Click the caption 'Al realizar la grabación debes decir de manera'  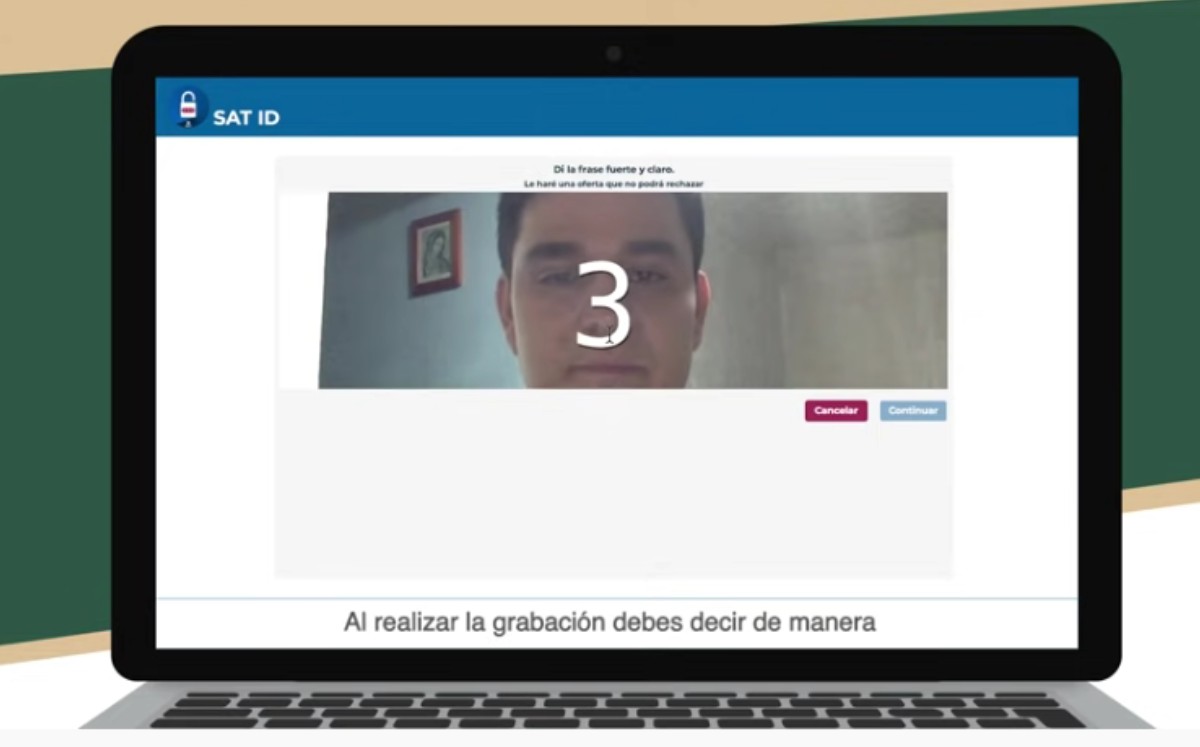pos(610,622)
